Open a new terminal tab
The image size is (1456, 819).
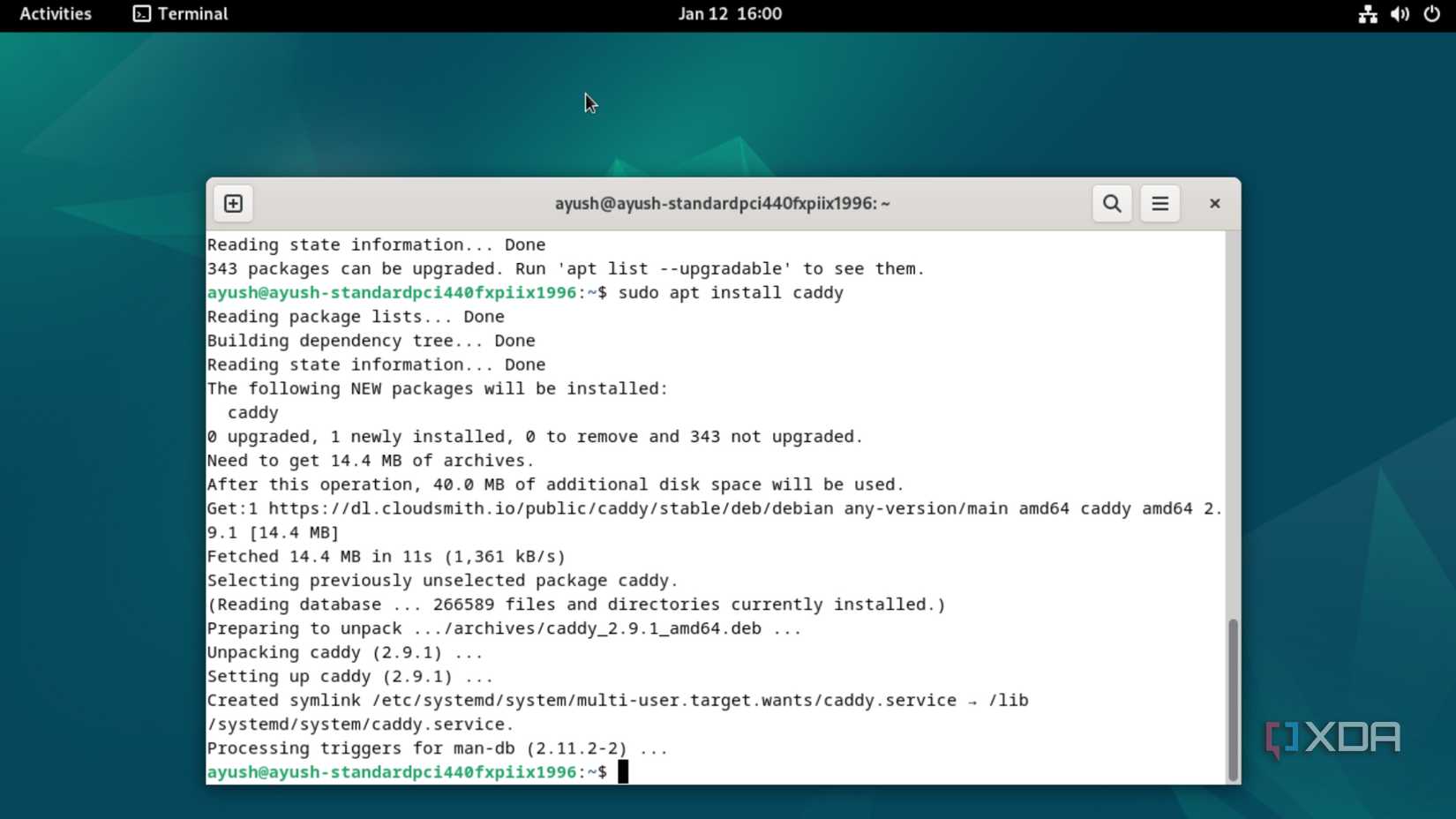coord(232,203)
